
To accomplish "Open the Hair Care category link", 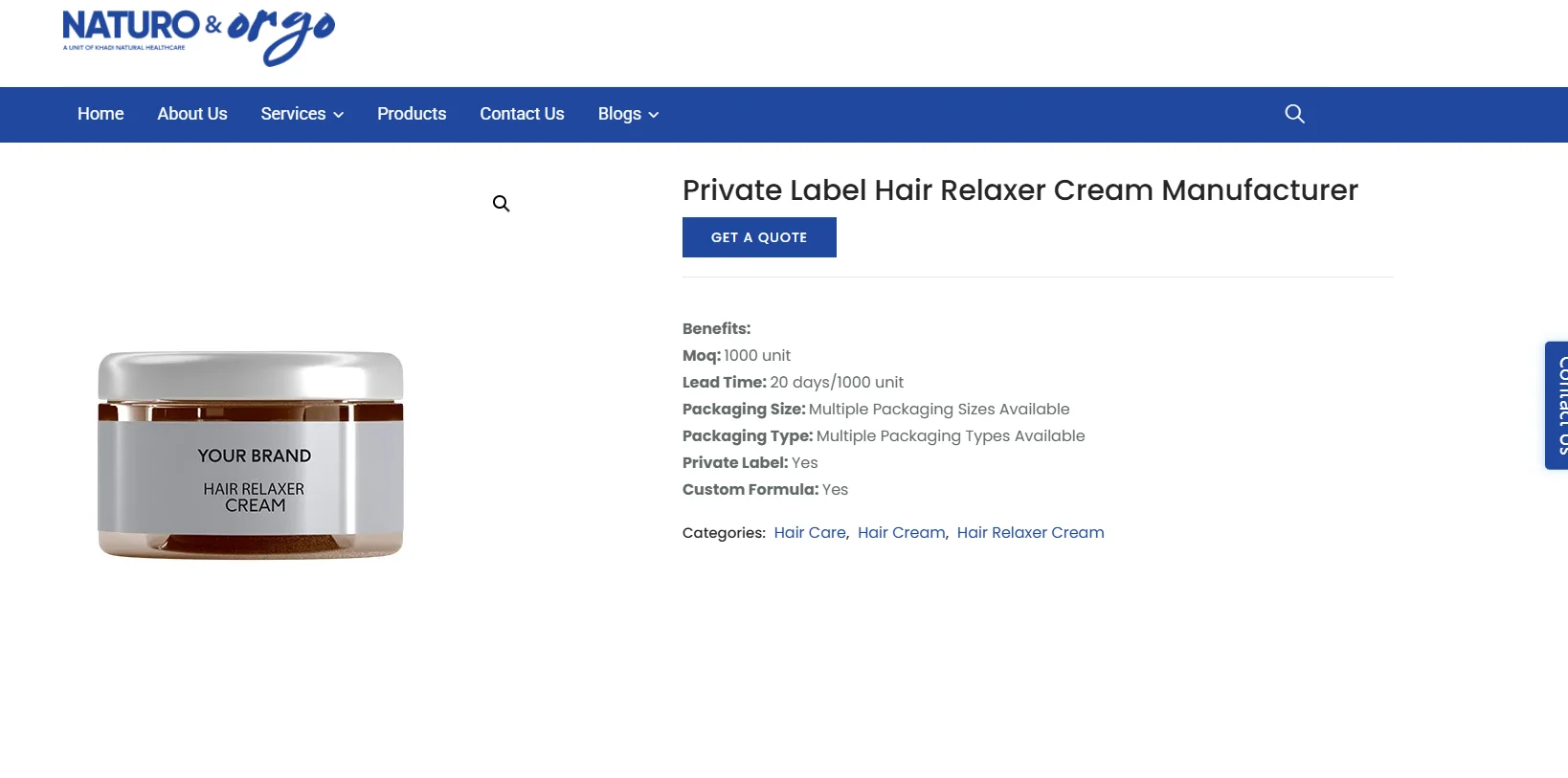I will click(x=809, y=532).
